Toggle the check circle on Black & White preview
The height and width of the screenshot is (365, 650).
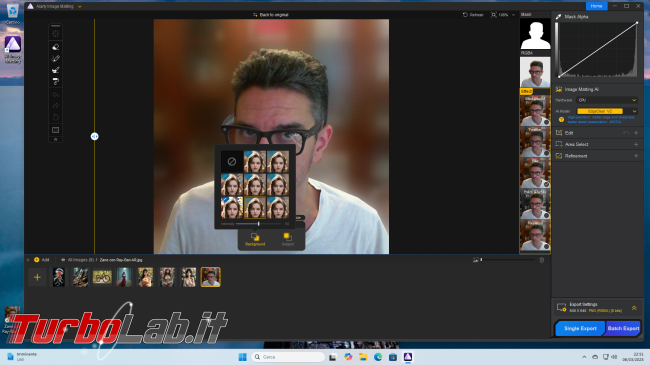pos(546,215)
